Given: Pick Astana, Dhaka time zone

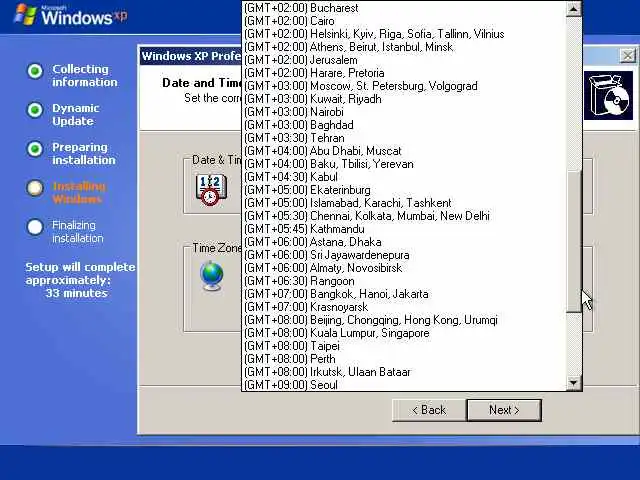Looking at the screenshot, I should [404, 242].
